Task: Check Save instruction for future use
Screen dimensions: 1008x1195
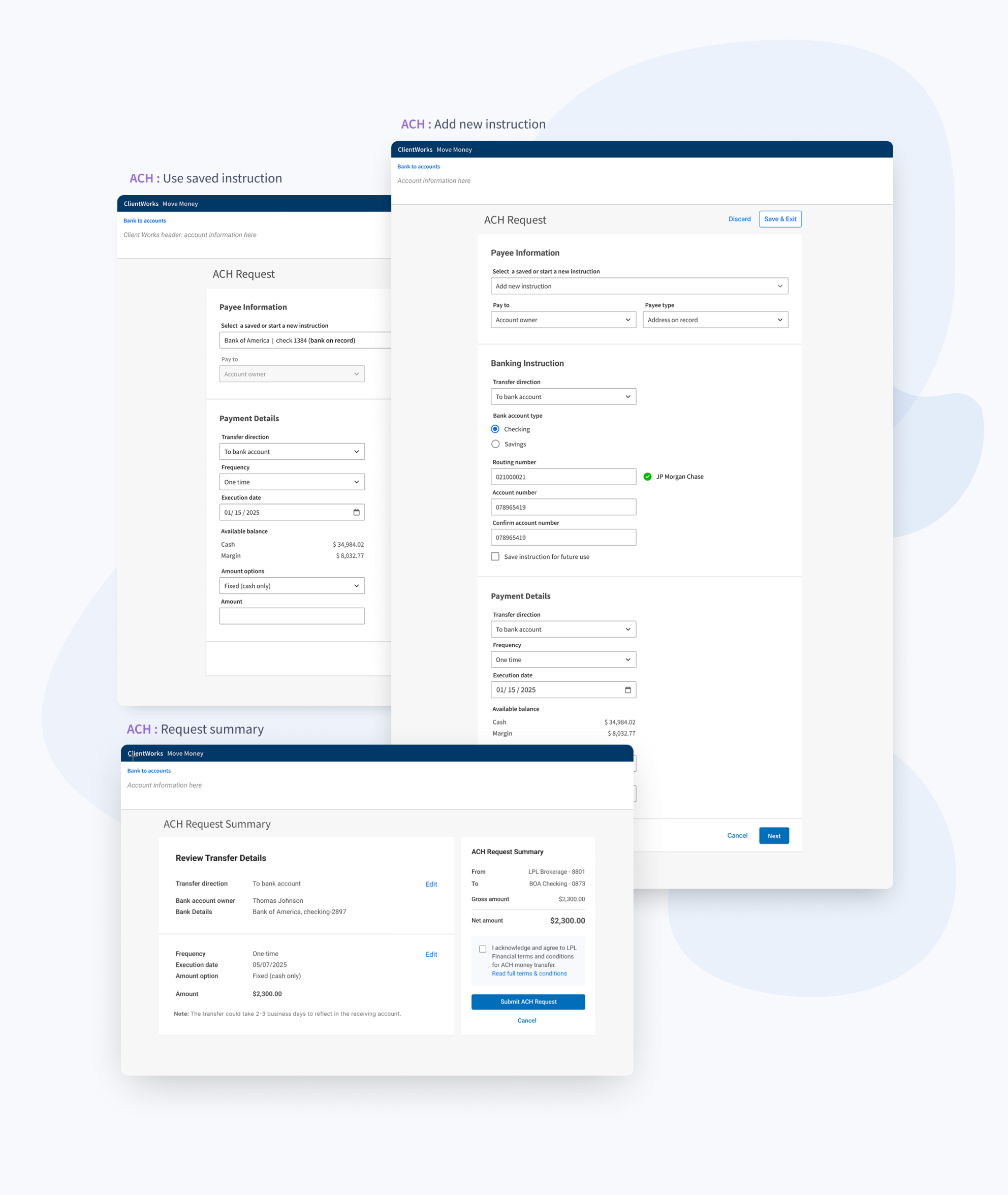Action: coord(495,557)
